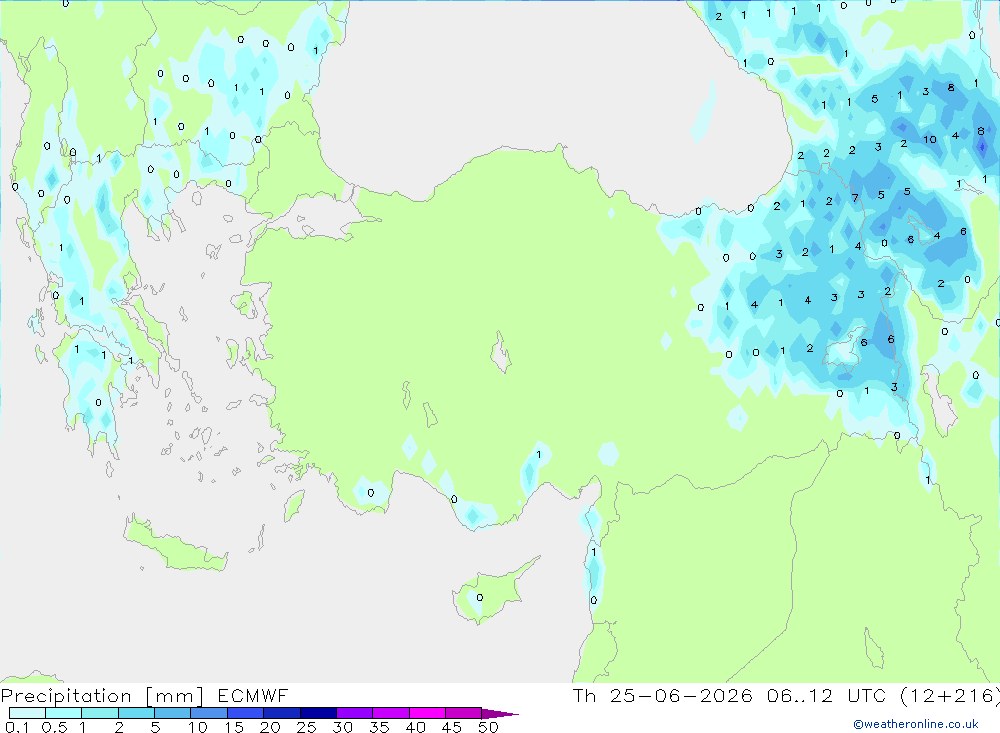Click the 1–2 mm legend color swatch
Image resolution: width=1000 pixels, height=733 pixels.
point(99,713)
